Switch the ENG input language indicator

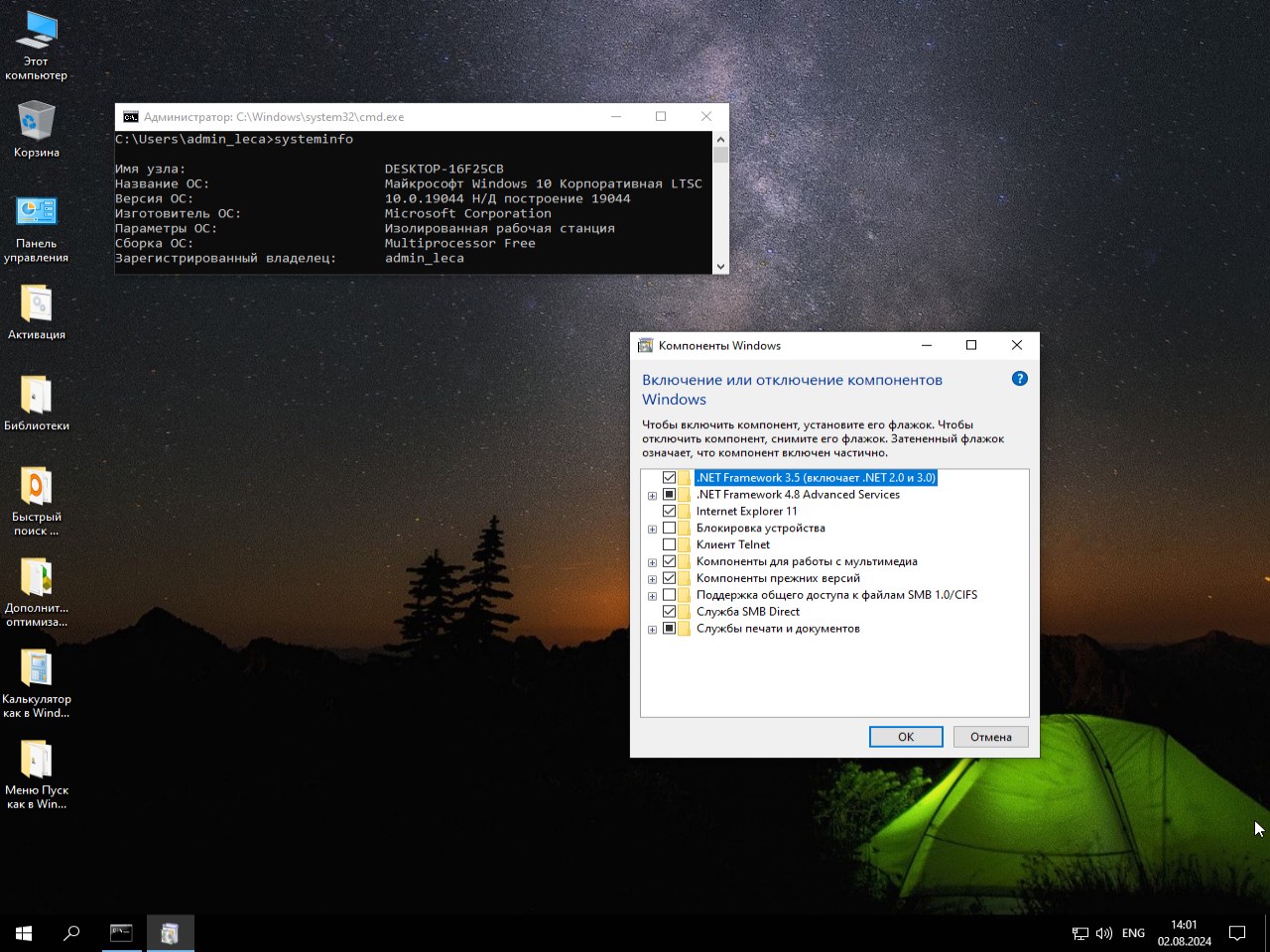(x=1133, y=933)
